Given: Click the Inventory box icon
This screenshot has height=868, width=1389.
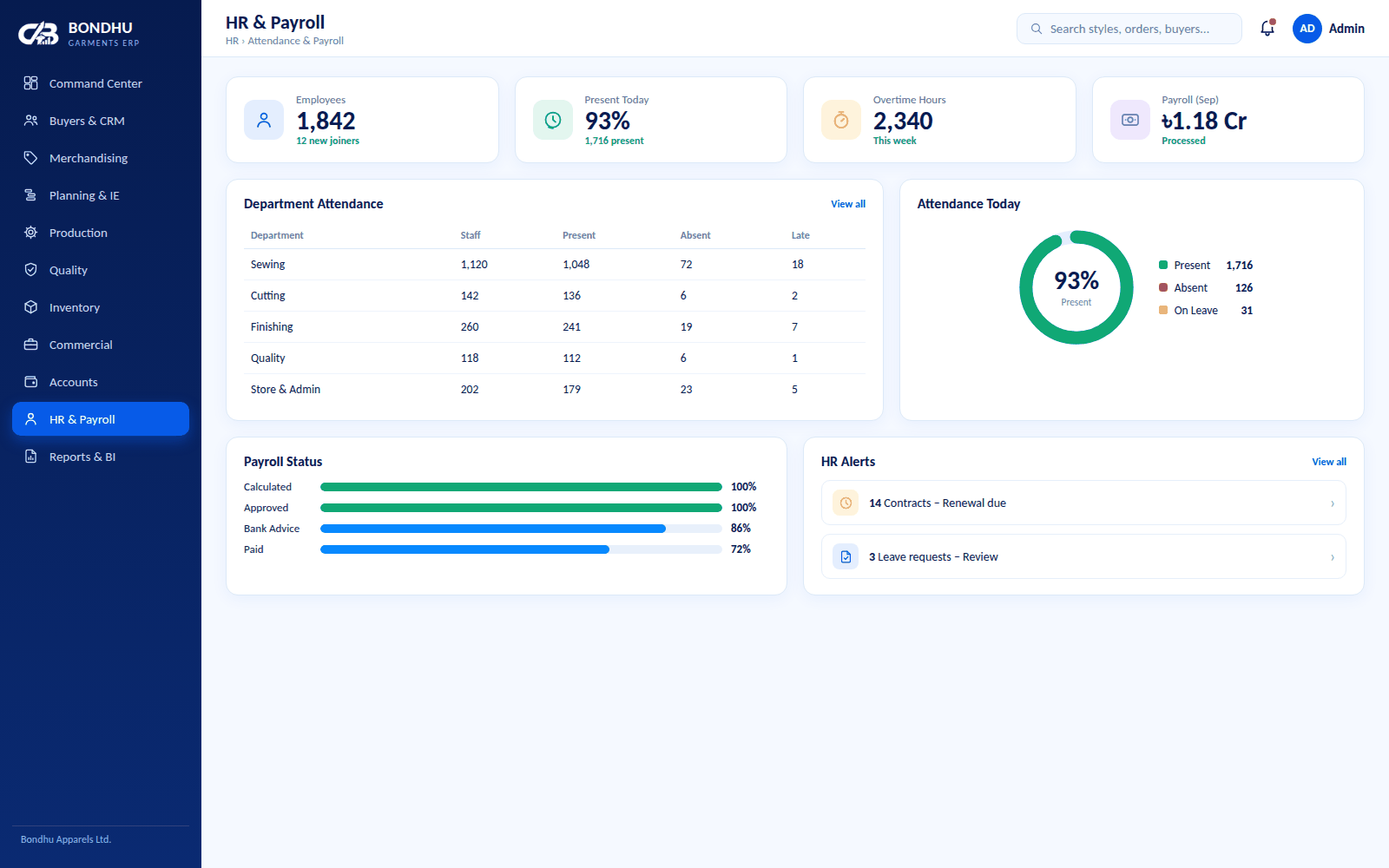Looking at the screenshot, I should (31, 307).
